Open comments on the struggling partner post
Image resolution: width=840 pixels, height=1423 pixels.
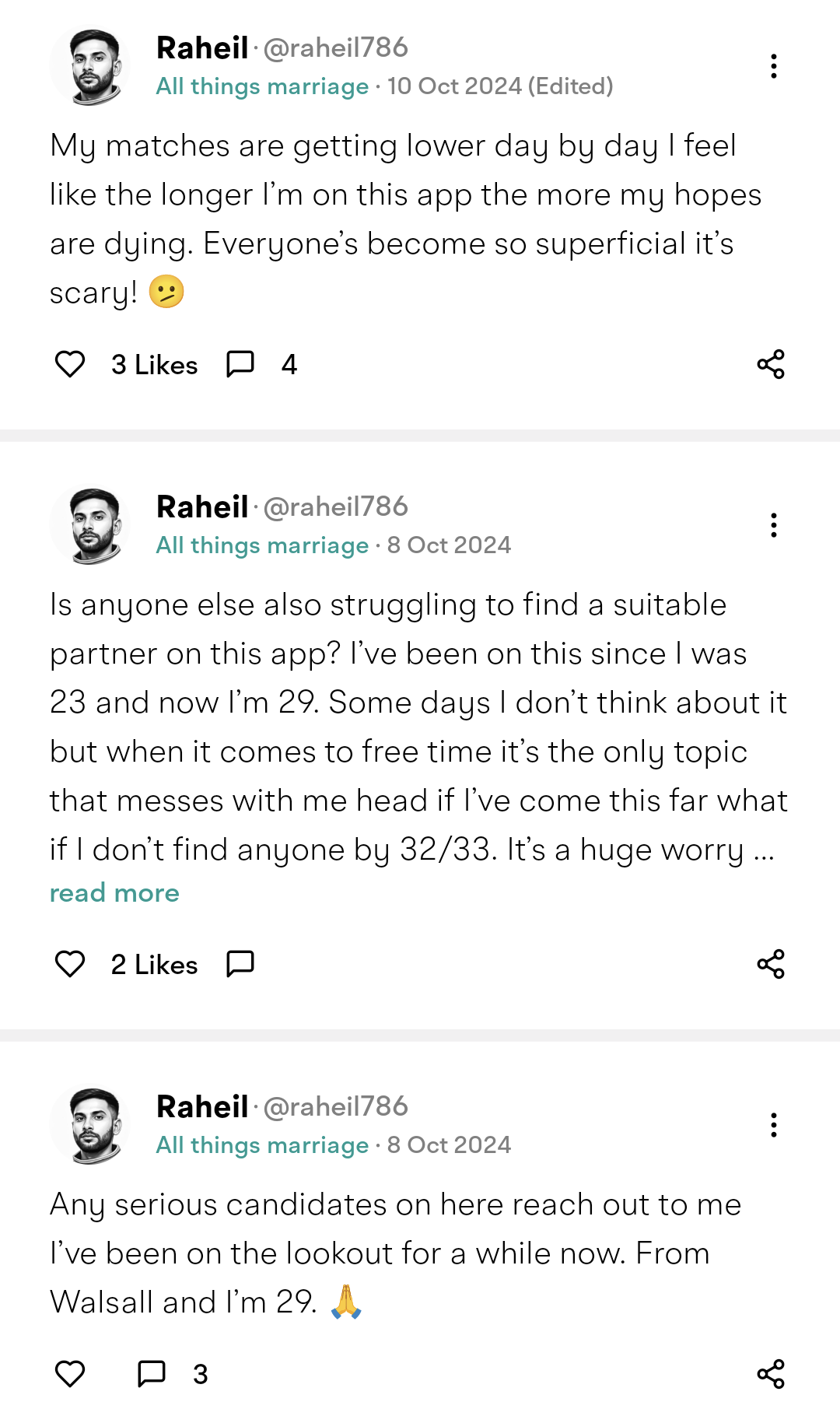coord(240,964)
